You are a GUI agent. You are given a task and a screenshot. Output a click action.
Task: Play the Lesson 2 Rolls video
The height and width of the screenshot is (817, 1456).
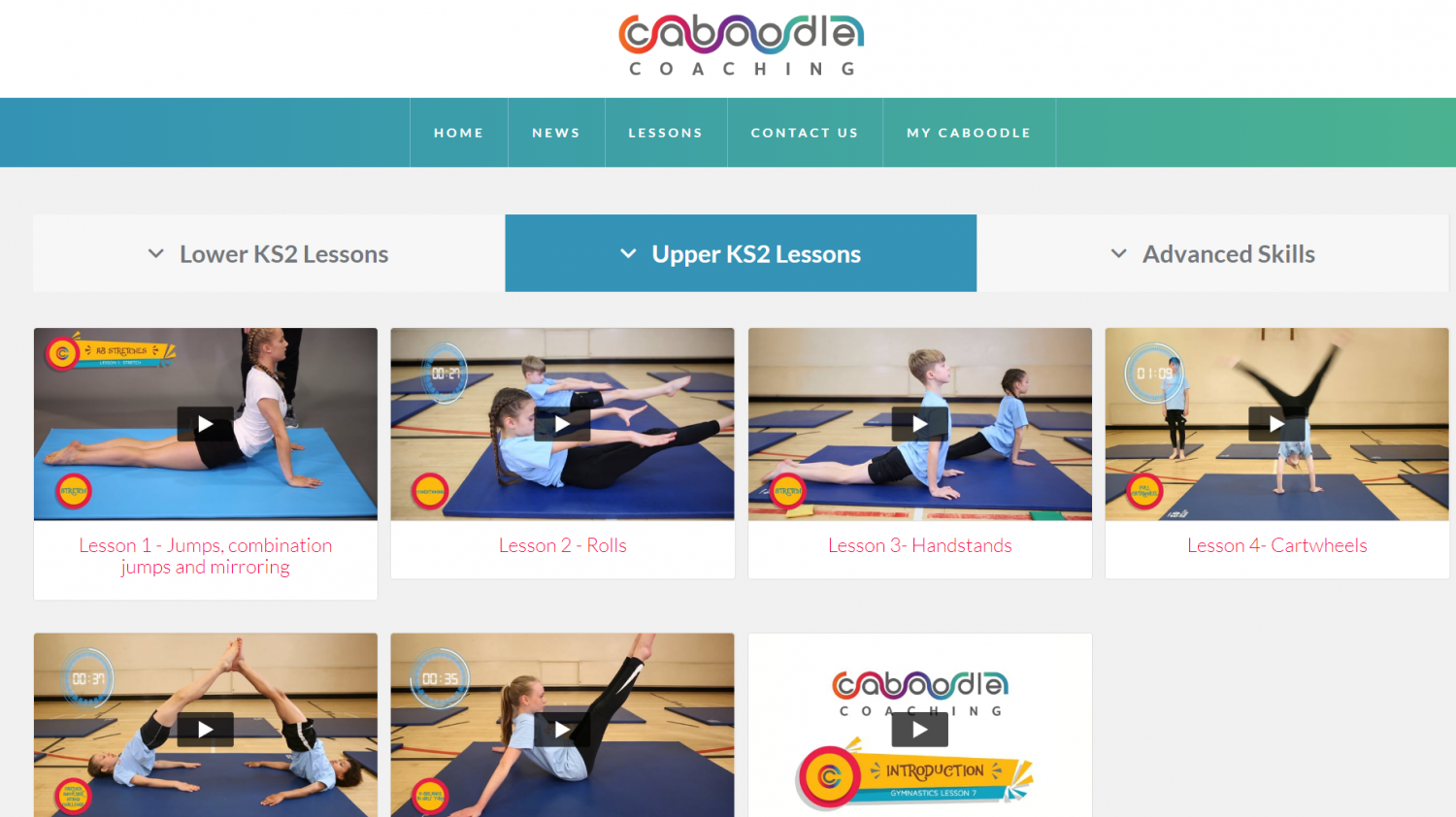coord(562,424)
